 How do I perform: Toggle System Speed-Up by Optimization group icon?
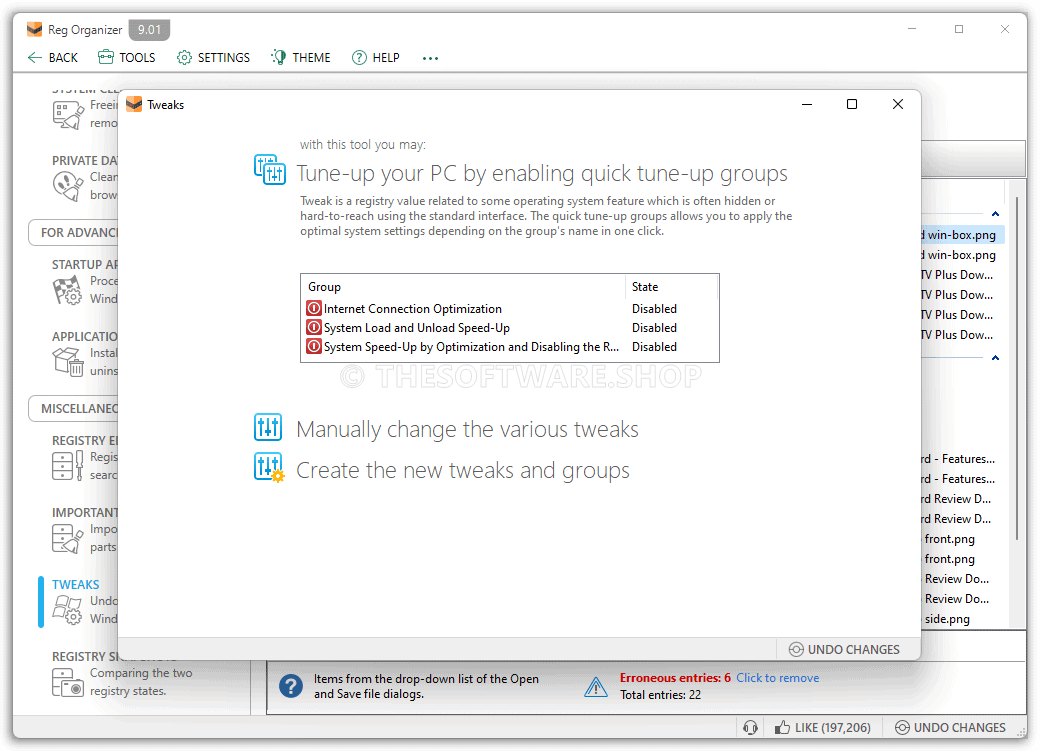click(314, 346)
